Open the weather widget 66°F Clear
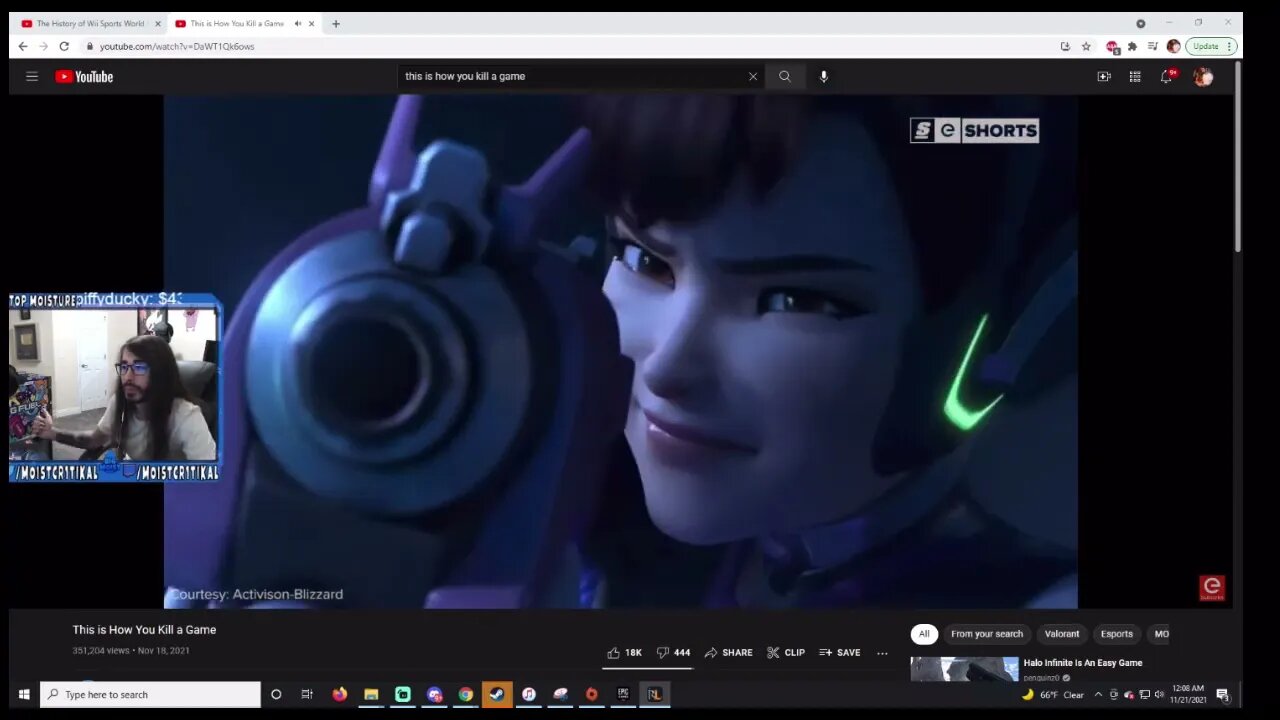 pos(1053,694)
